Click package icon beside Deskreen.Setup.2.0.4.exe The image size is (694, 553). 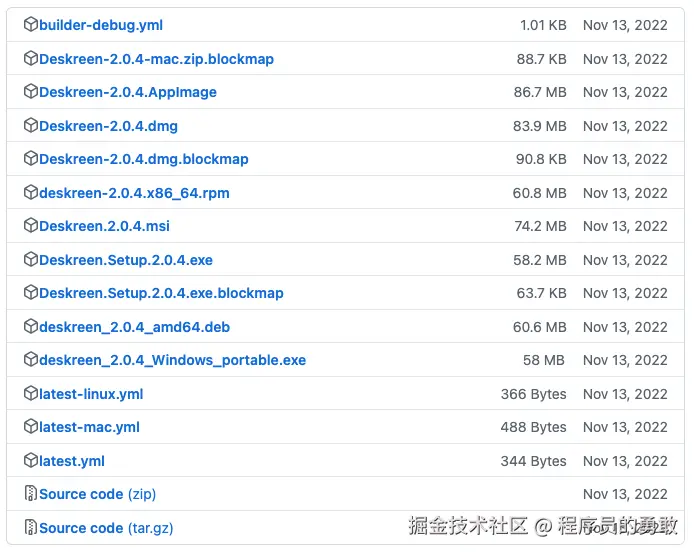coord(31,259)
